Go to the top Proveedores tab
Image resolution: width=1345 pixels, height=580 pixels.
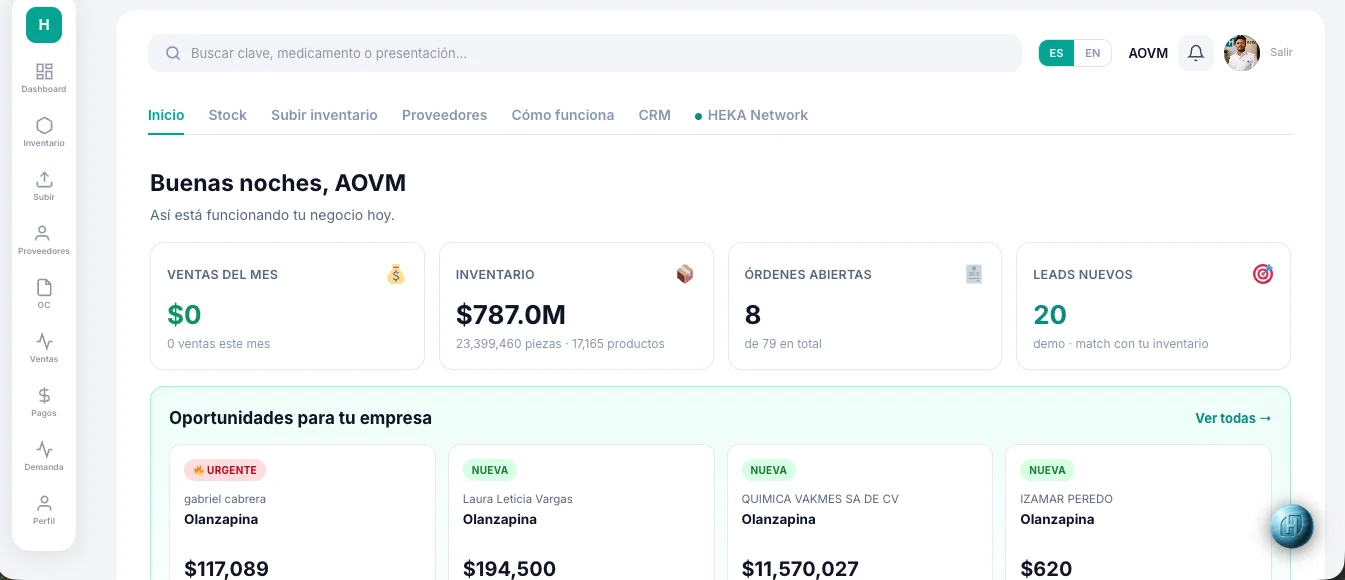pos(445,115)
